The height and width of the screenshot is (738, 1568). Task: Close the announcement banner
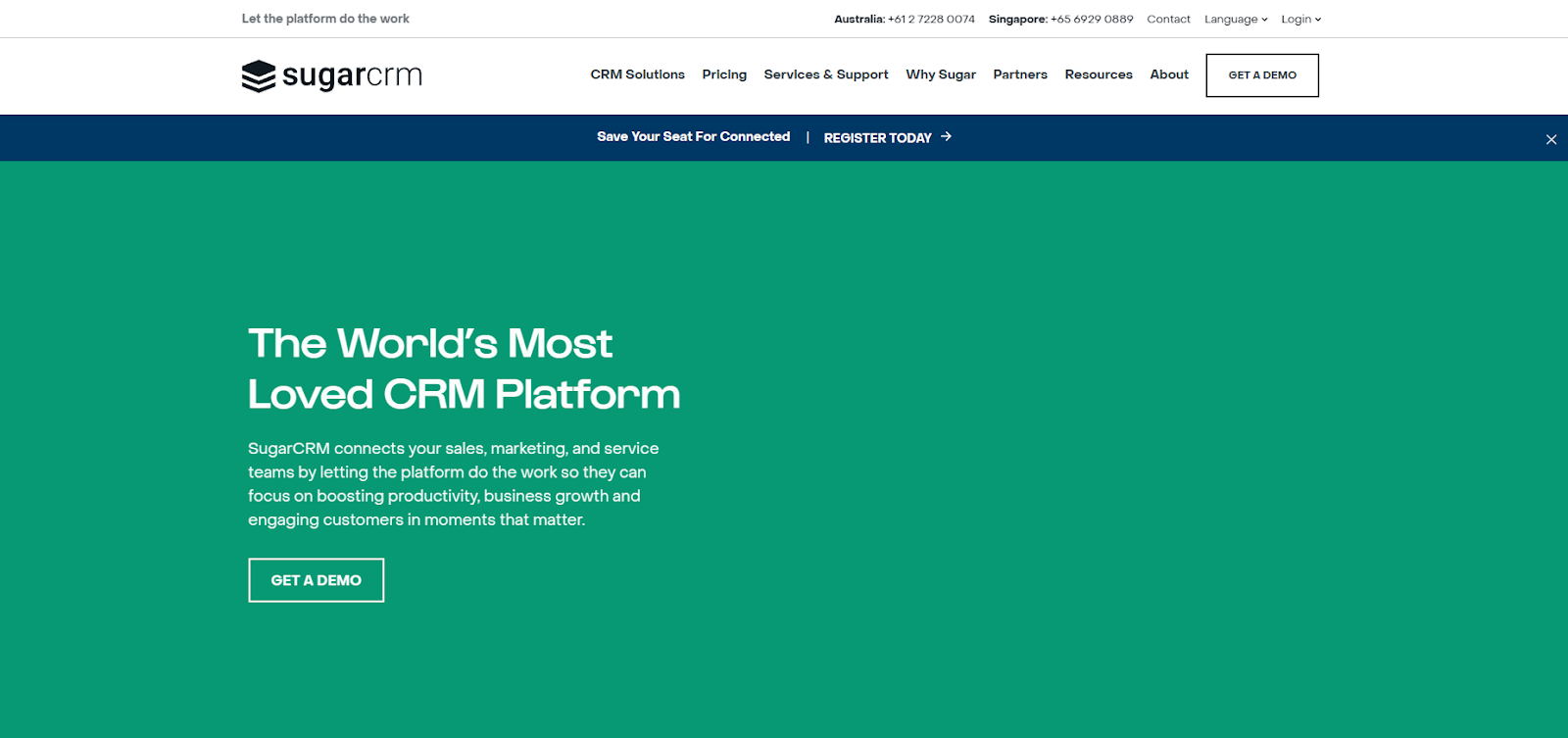tap(1551, 139)
